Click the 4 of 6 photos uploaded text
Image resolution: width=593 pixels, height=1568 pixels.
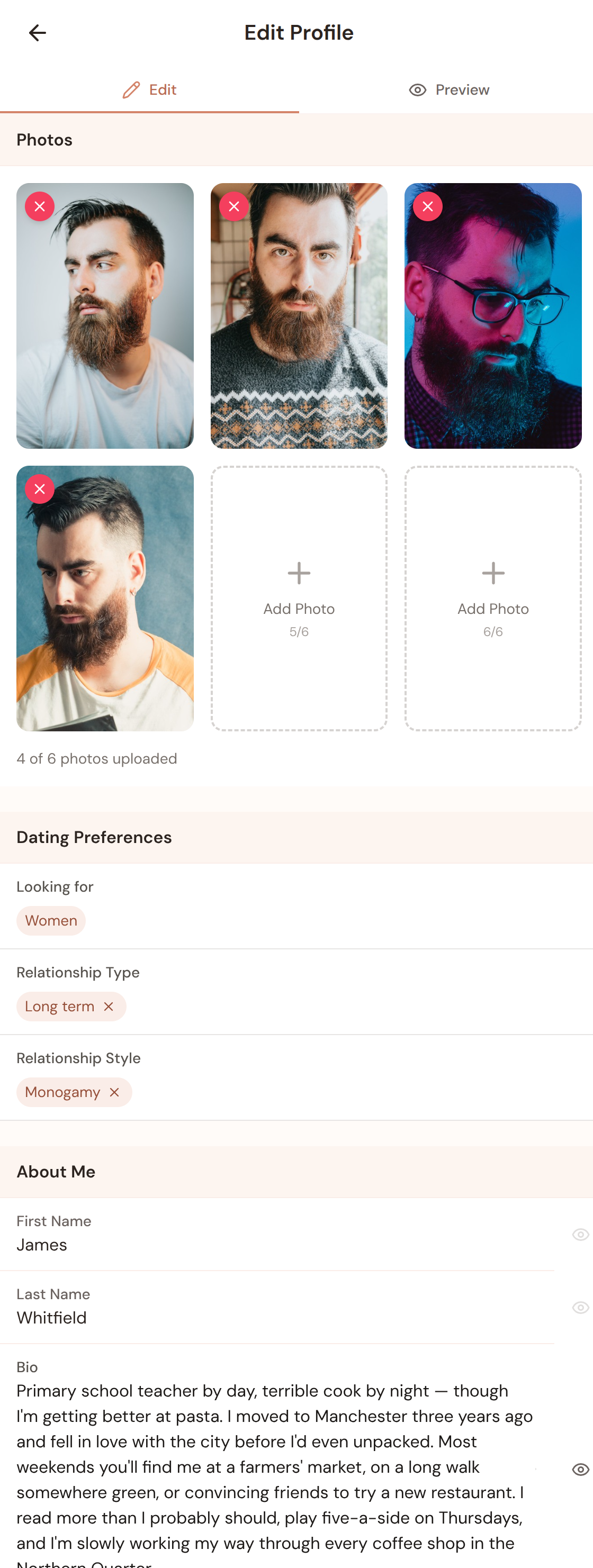tap(96, 758)
